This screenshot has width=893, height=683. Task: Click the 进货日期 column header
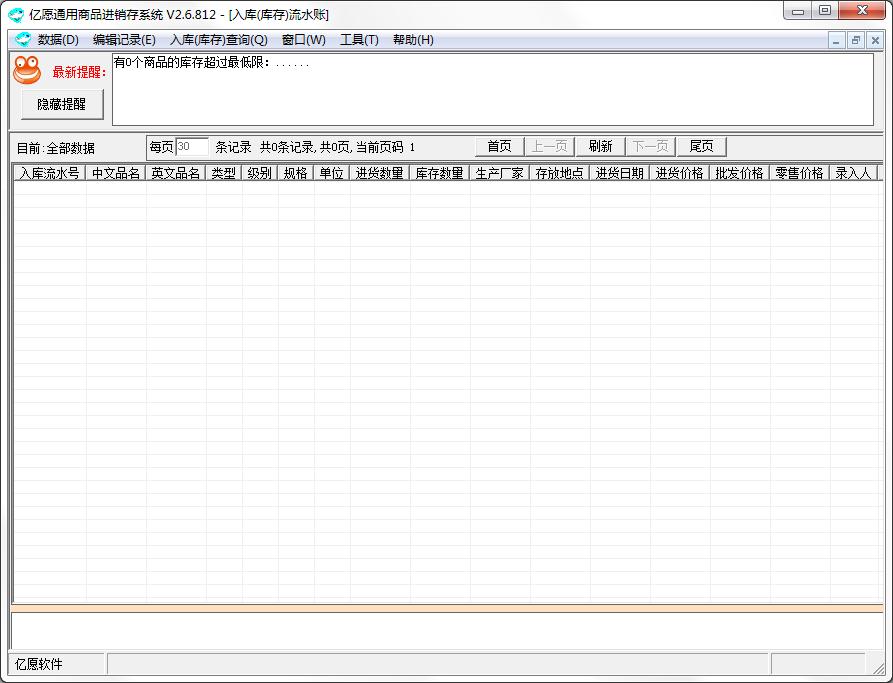coord(619,173)
